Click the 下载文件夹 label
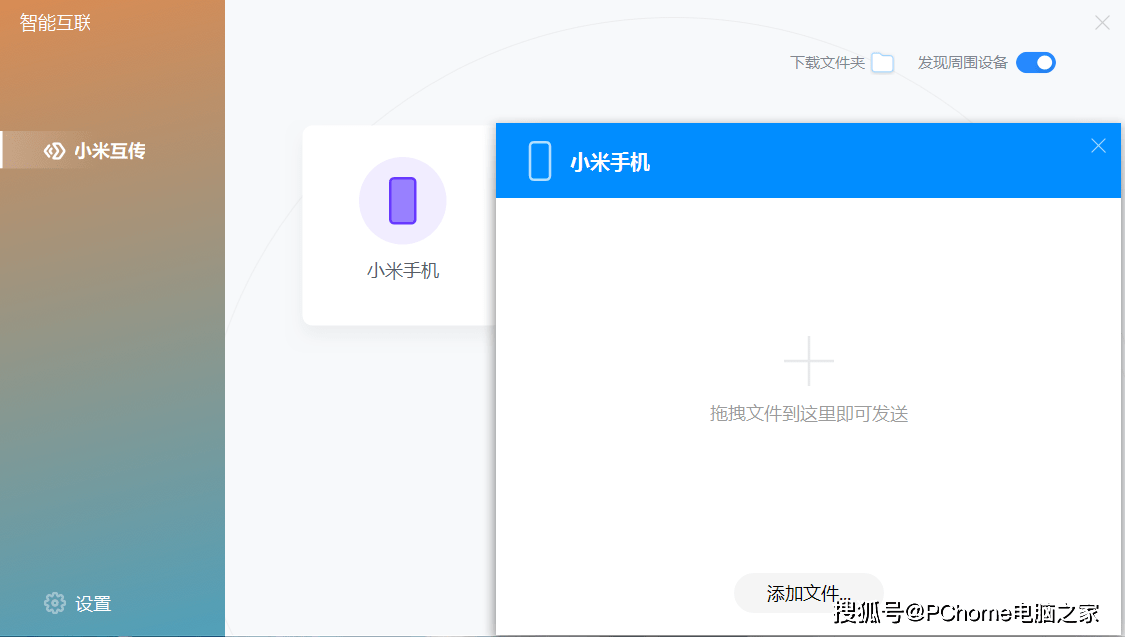Screen dimensions: 1125x637 827,63
